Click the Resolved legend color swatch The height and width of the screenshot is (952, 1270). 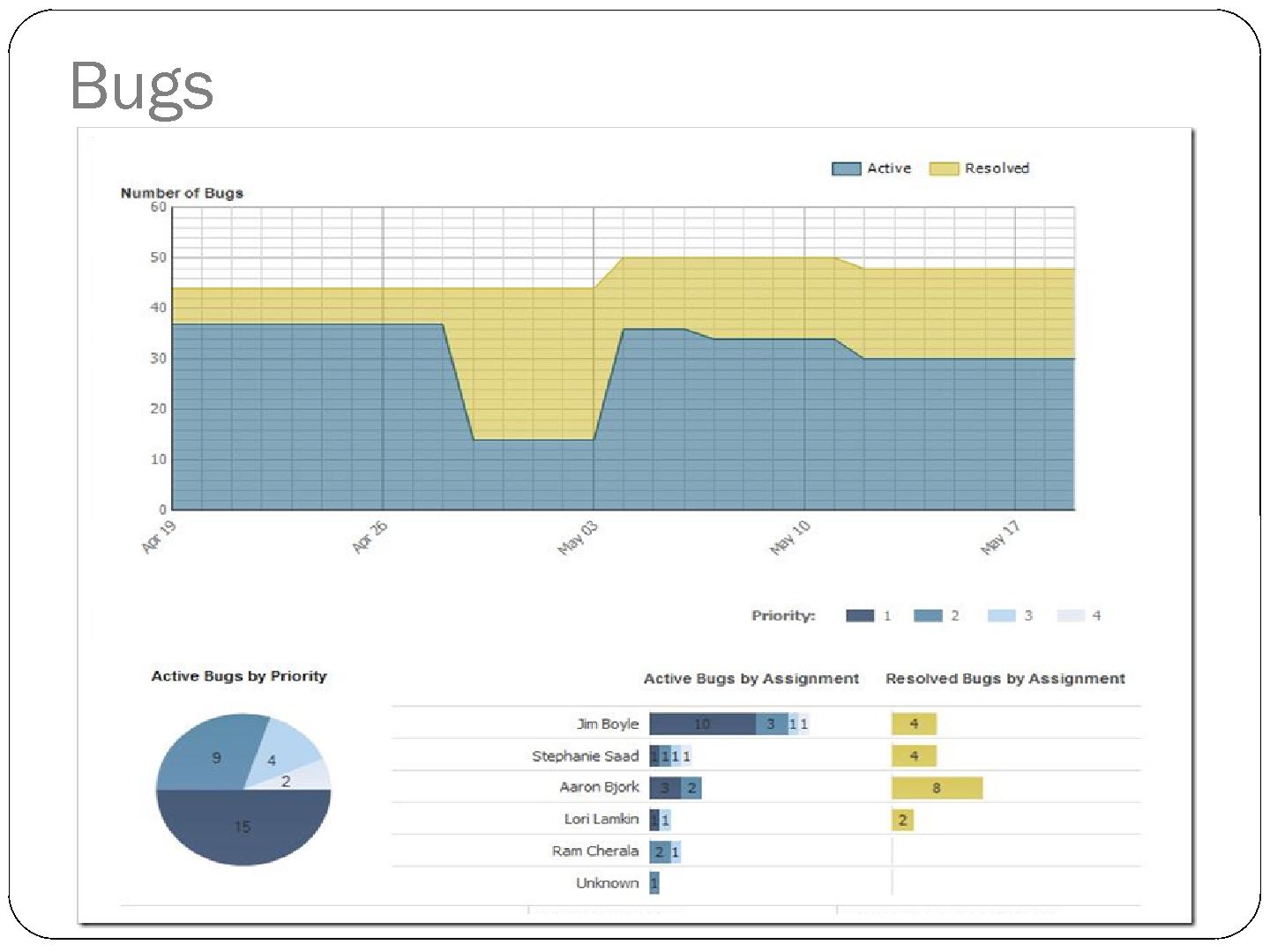[944, 168]
